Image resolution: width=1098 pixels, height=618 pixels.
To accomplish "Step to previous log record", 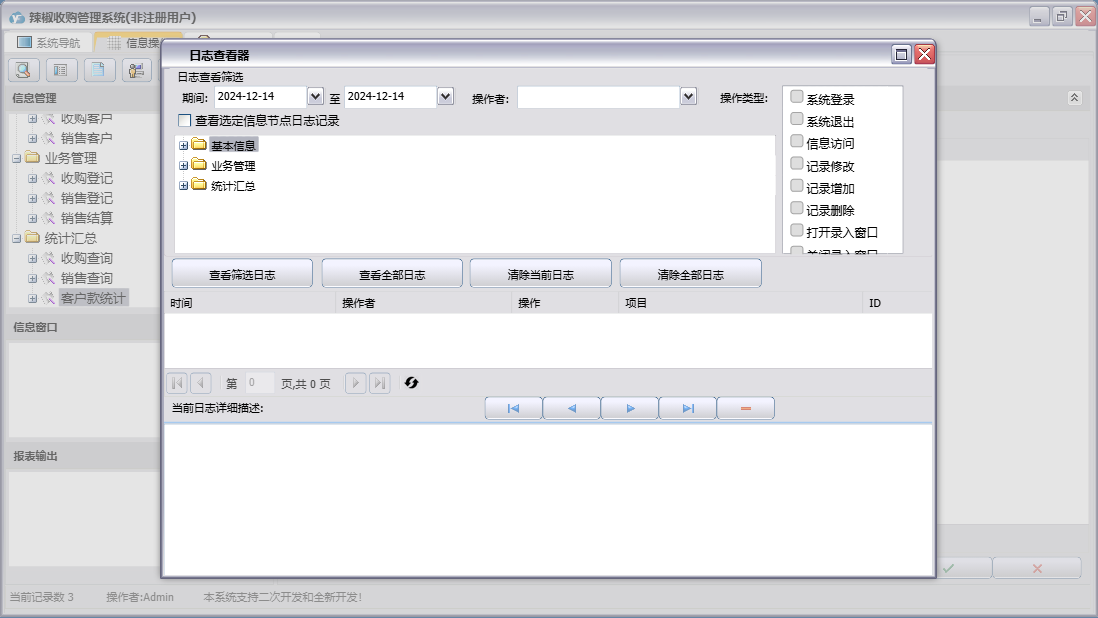I will [x=571, y=408].
